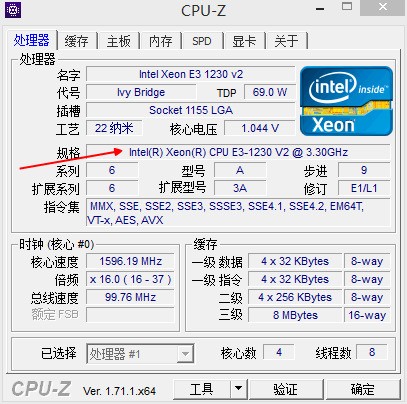Switch to the 显卡 tab
The height and width of the screenshot is (404, 407).
(x=244, y=41)
